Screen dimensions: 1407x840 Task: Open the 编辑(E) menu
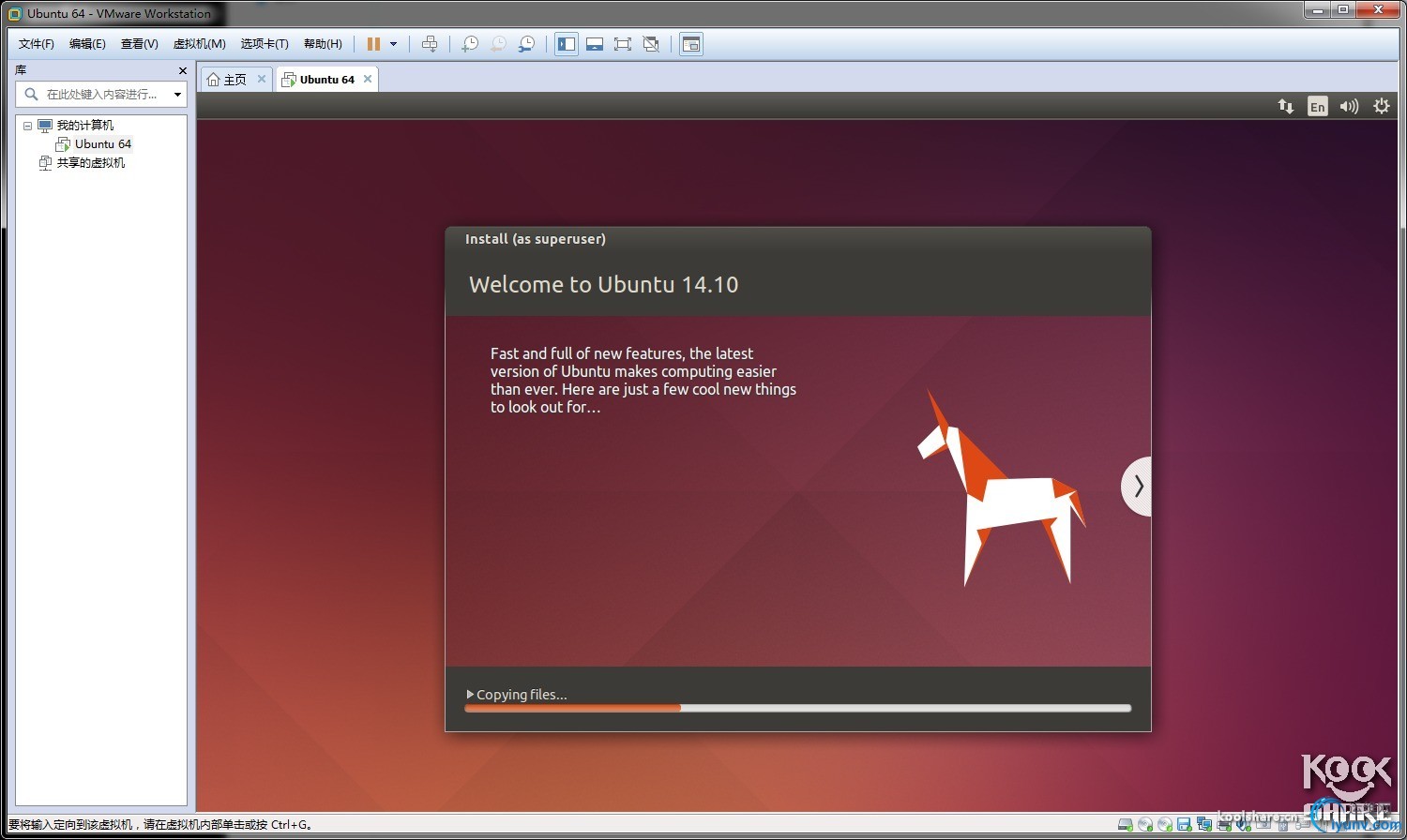pos(87,44)
